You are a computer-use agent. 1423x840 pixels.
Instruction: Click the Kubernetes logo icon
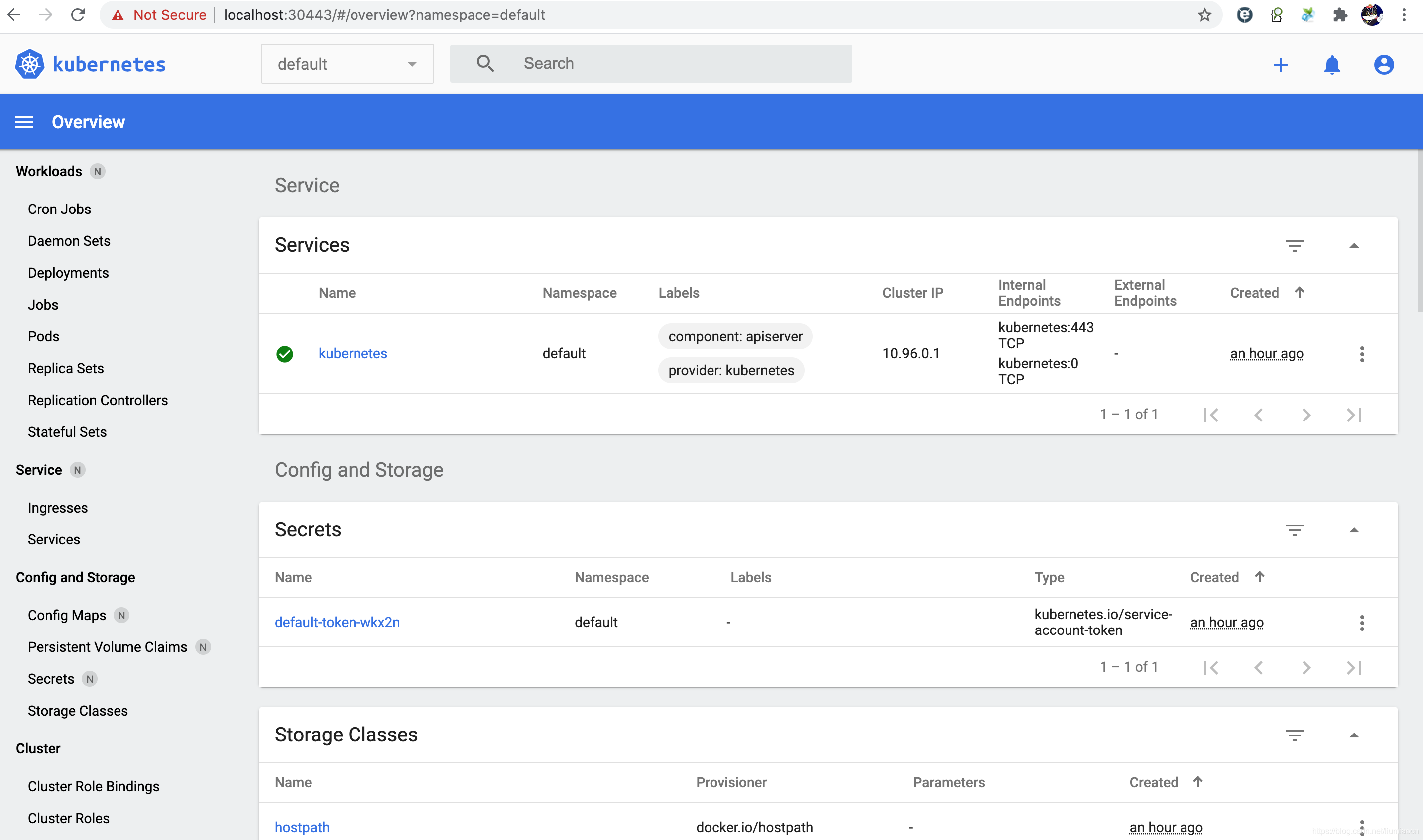tap(29, 64)
